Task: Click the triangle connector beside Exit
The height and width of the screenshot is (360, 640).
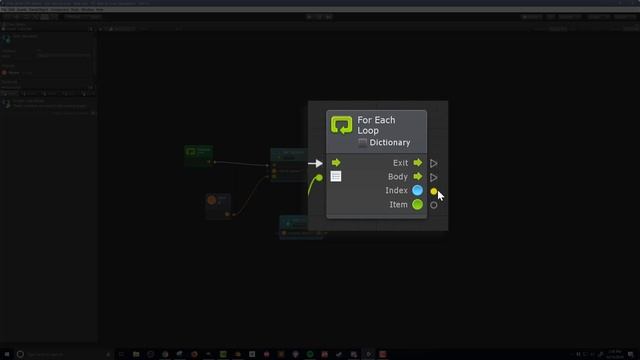Action: (x=433, y=163)
